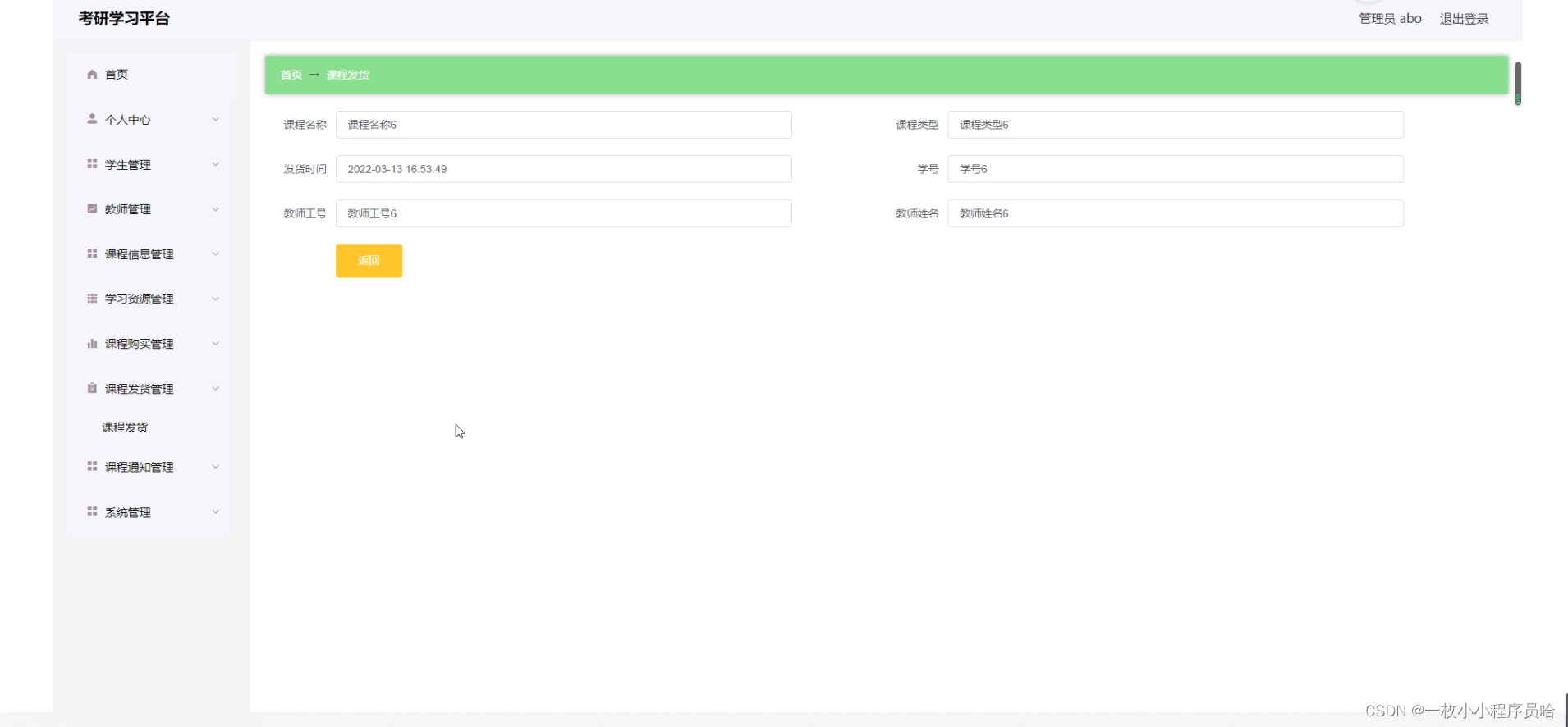Click the 教师工号 input field

click(x=564, y=213)
